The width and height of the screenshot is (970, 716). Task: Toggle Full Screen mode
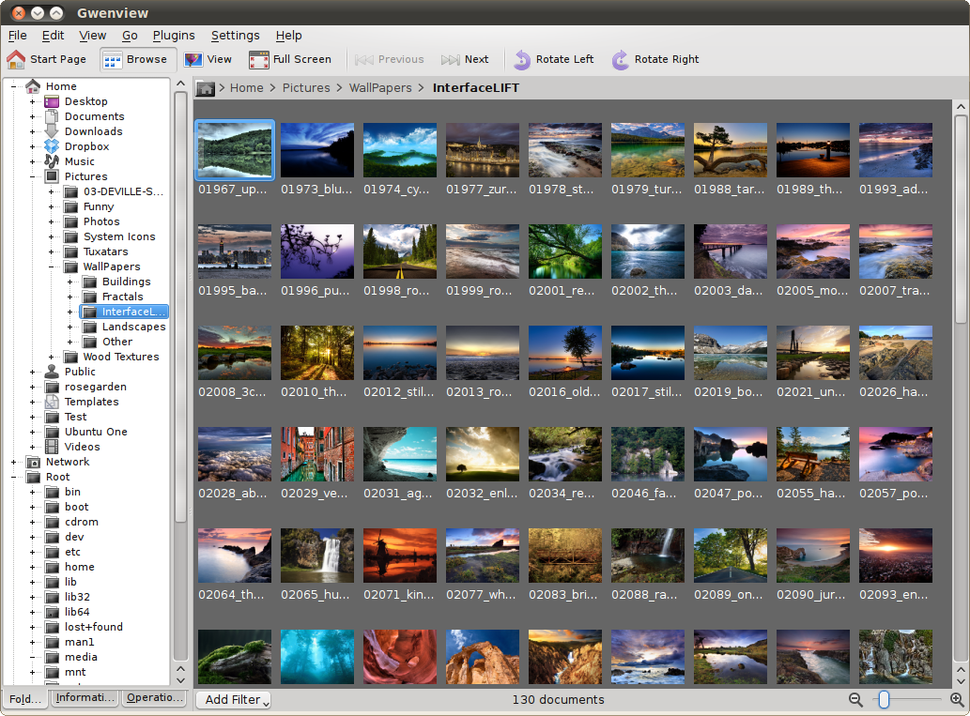290,59
